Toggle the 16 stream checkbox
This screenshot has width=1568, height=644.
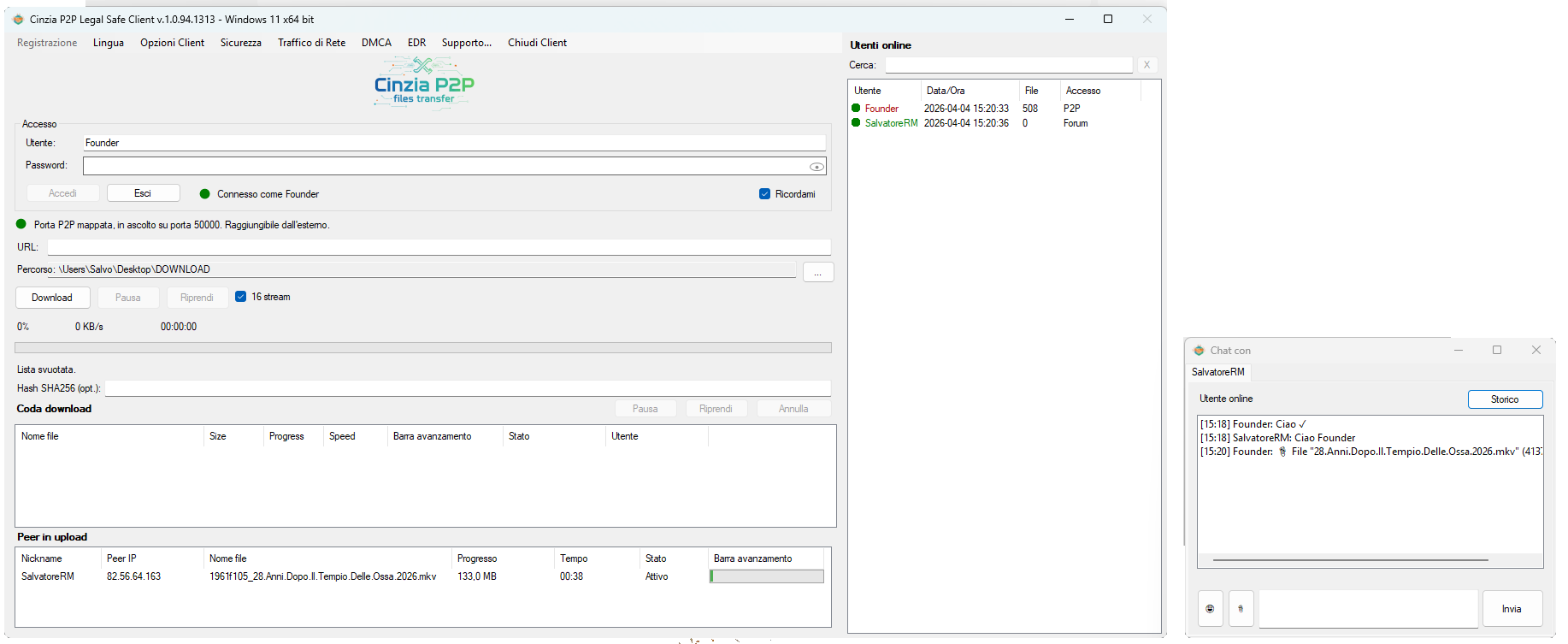[240, 297]
